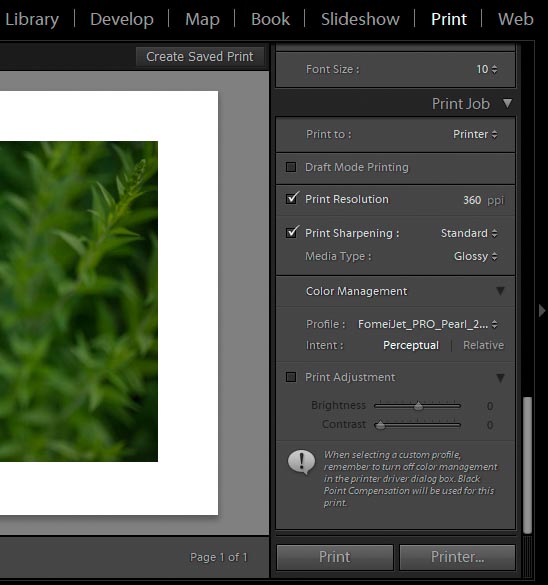Screen dimensions: 548x585
Task: Collapse the Print Adjustment section arrow
Action: [x=500, y=378]
